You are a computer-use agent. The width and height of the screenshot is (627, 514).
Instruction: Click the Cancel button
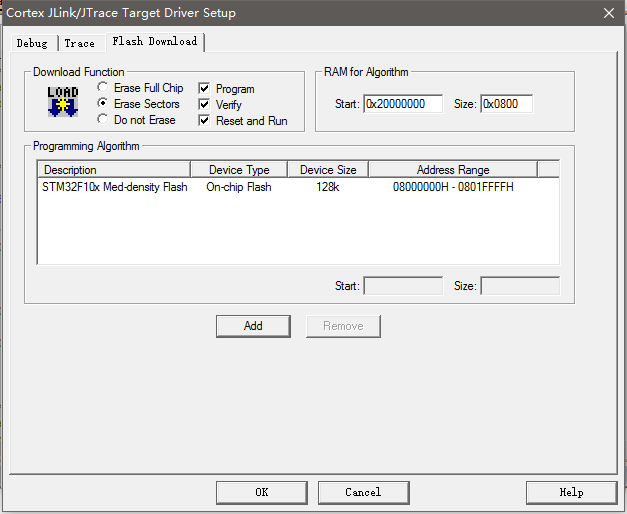pos(363,492)
